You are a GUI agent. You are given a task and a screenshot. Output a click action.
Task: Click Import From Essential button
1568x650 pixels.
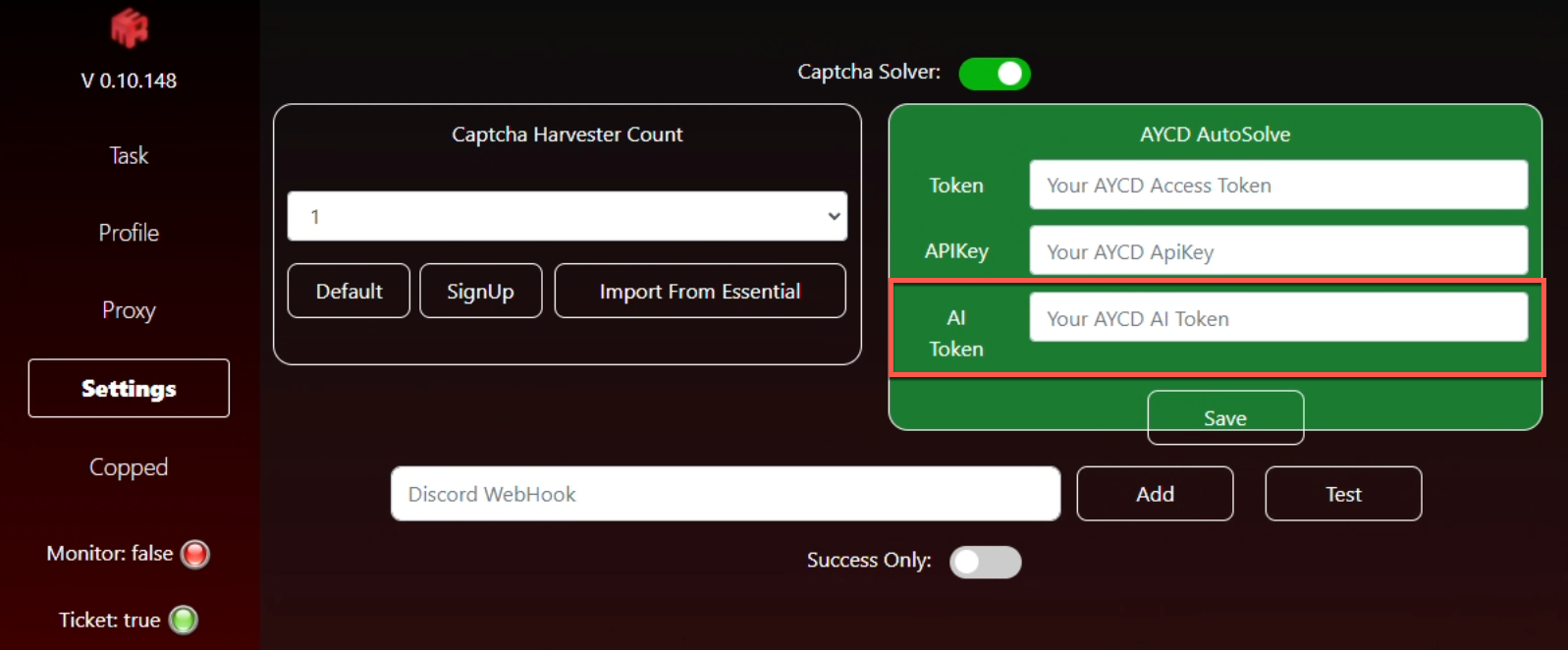point(699,292)
